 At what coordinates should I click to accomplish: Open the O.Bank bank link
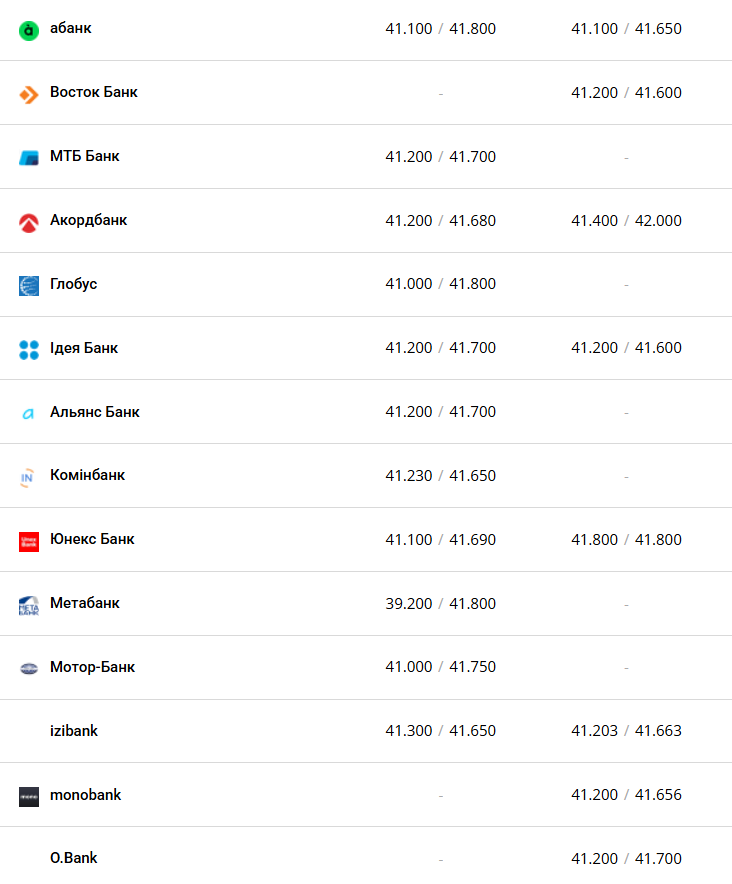click(x=74, y=858)
